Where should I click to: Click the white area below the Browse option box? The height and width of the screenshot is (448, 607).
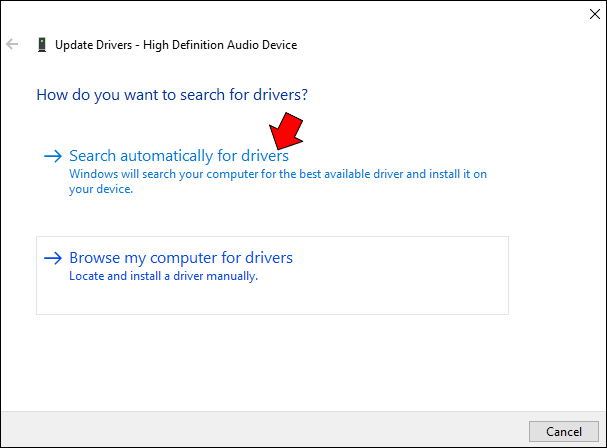pos(271,362)
